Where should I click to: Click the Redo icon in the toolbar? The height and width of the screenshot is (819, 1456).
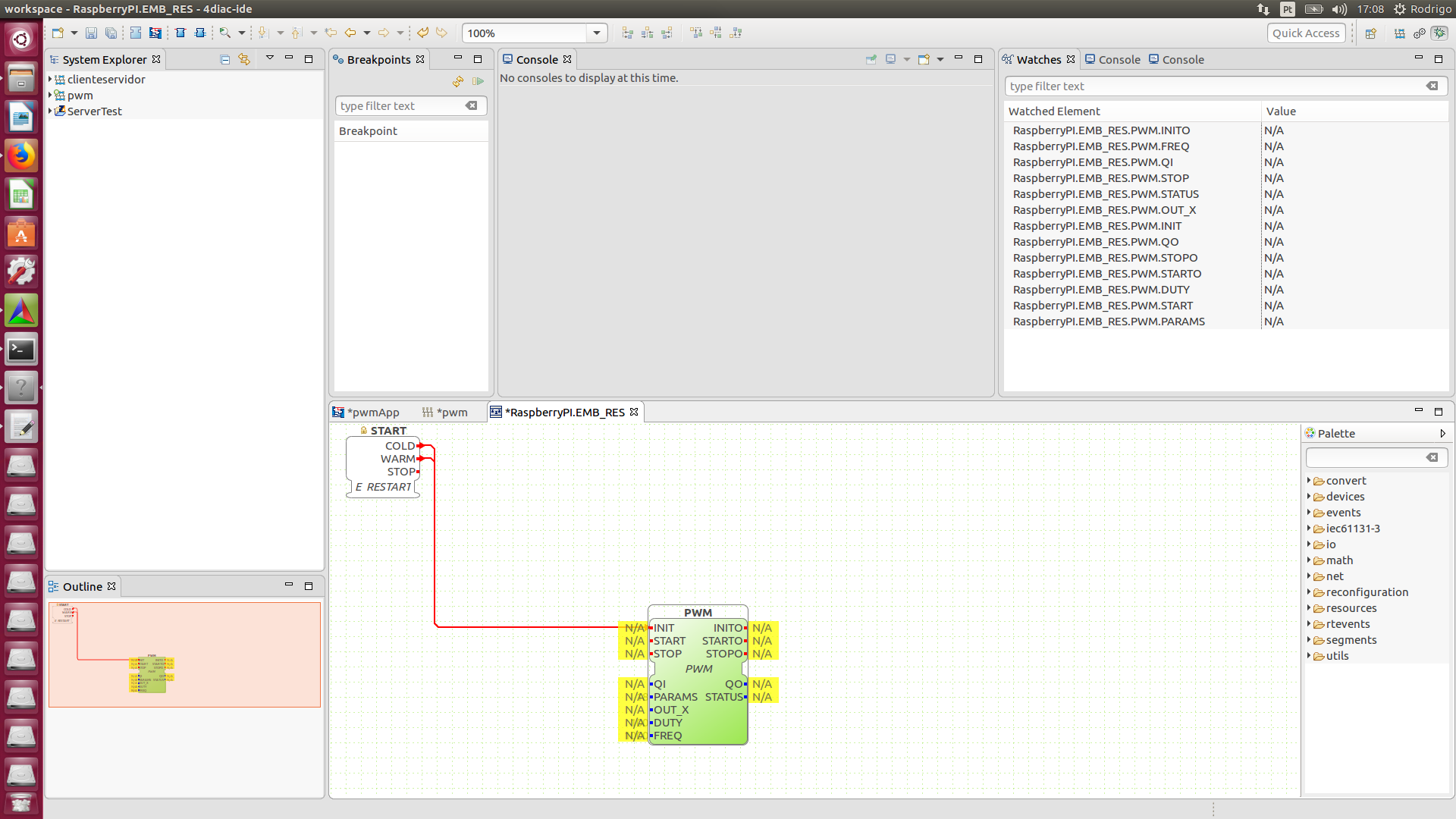[x=441, y=33]
